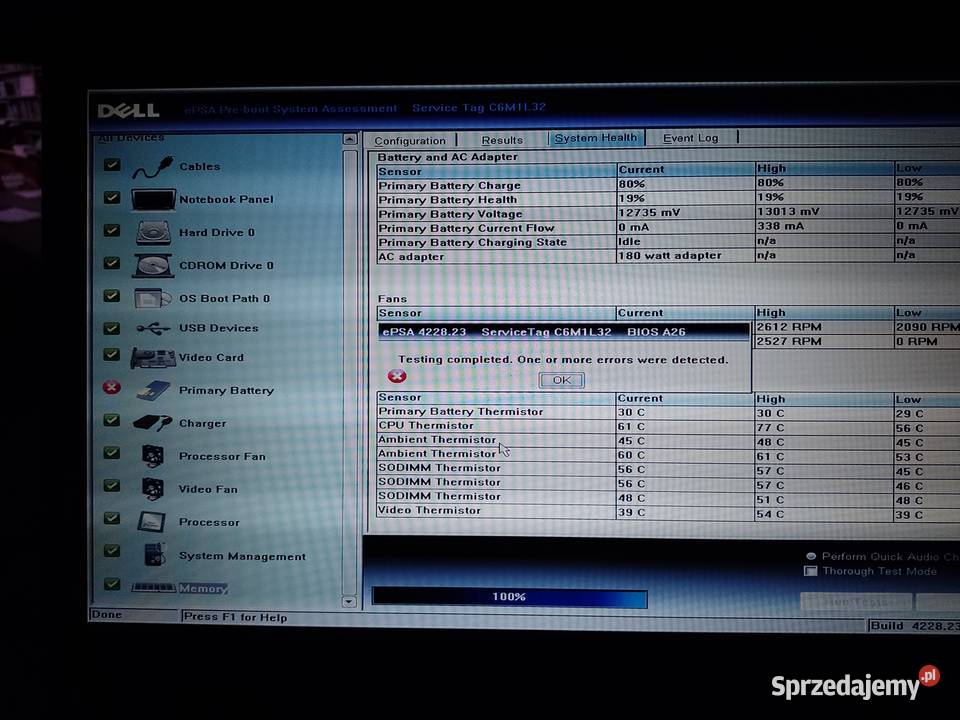
Task: Enable Thorough Test Mode checkbox
Action: point(811,571)
